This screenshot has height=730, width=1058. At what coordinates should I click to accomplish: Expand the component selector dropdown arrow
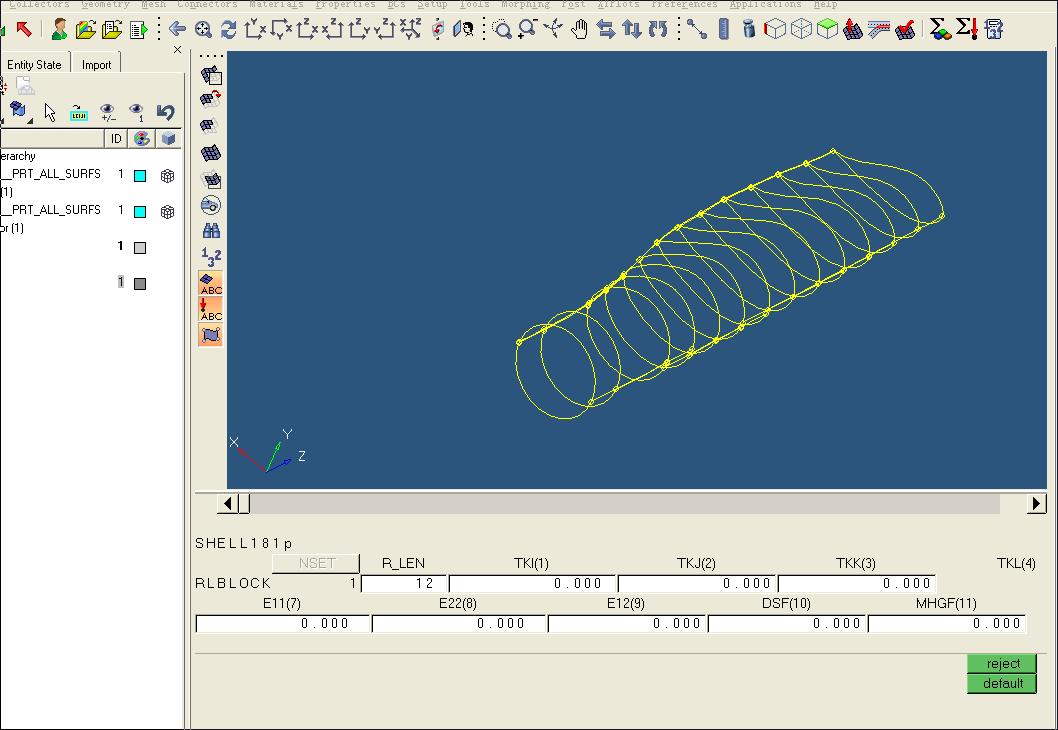30,121
